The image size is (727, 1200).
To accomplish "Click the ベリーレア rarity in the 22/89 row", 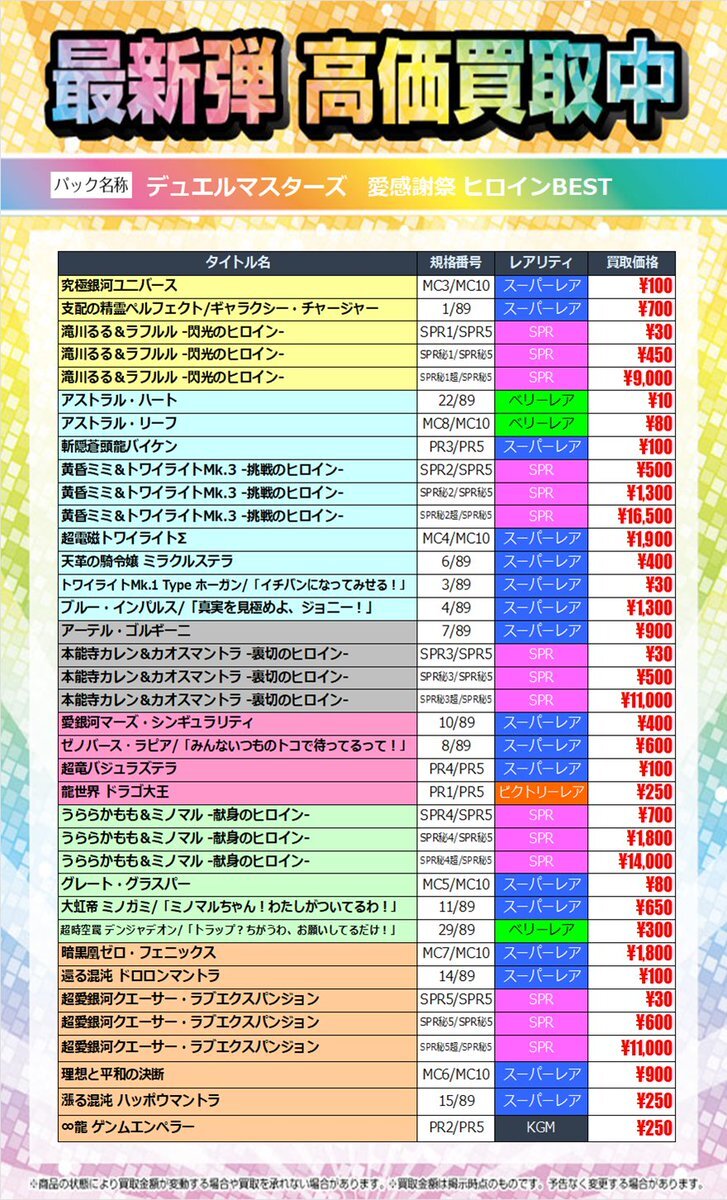I will tap(540, 401).
